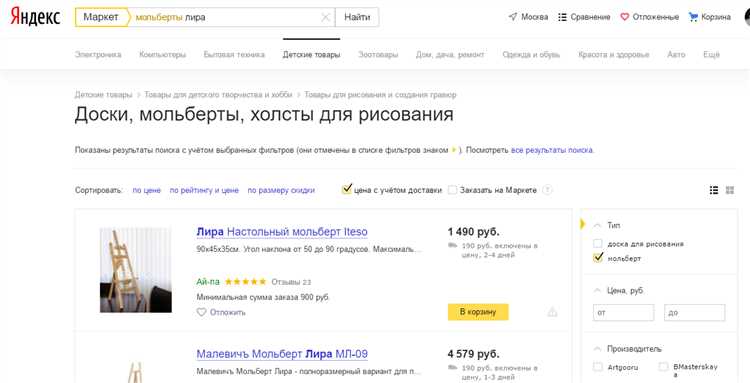The width and height of the screenshot is (750, 383).
Task: Click the 1 490 руб. price
Action: point(474,232)
